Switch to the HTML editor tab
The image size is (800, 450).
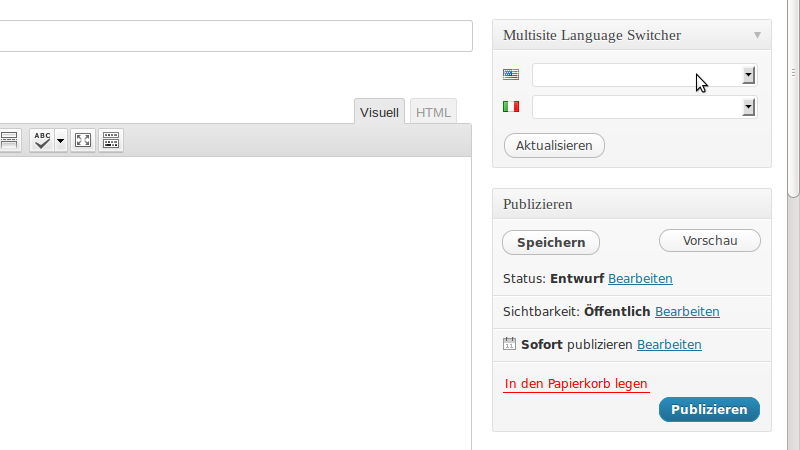433,112
